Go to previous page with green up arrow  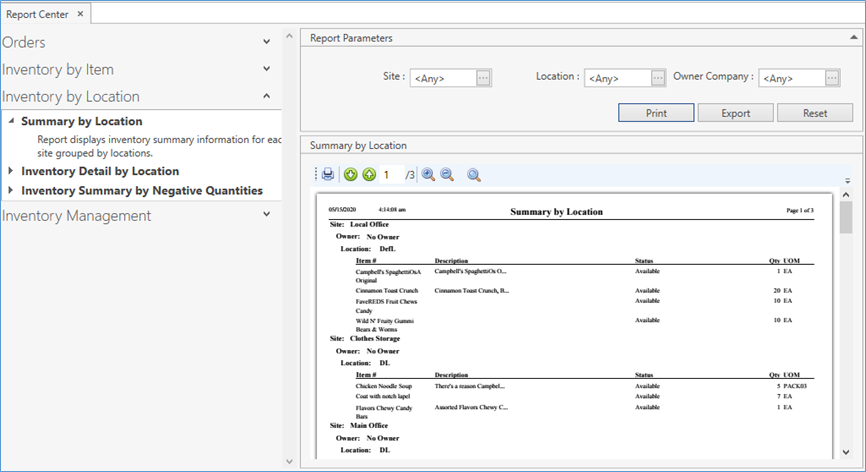pyautogui.click(x=369, y=175)
